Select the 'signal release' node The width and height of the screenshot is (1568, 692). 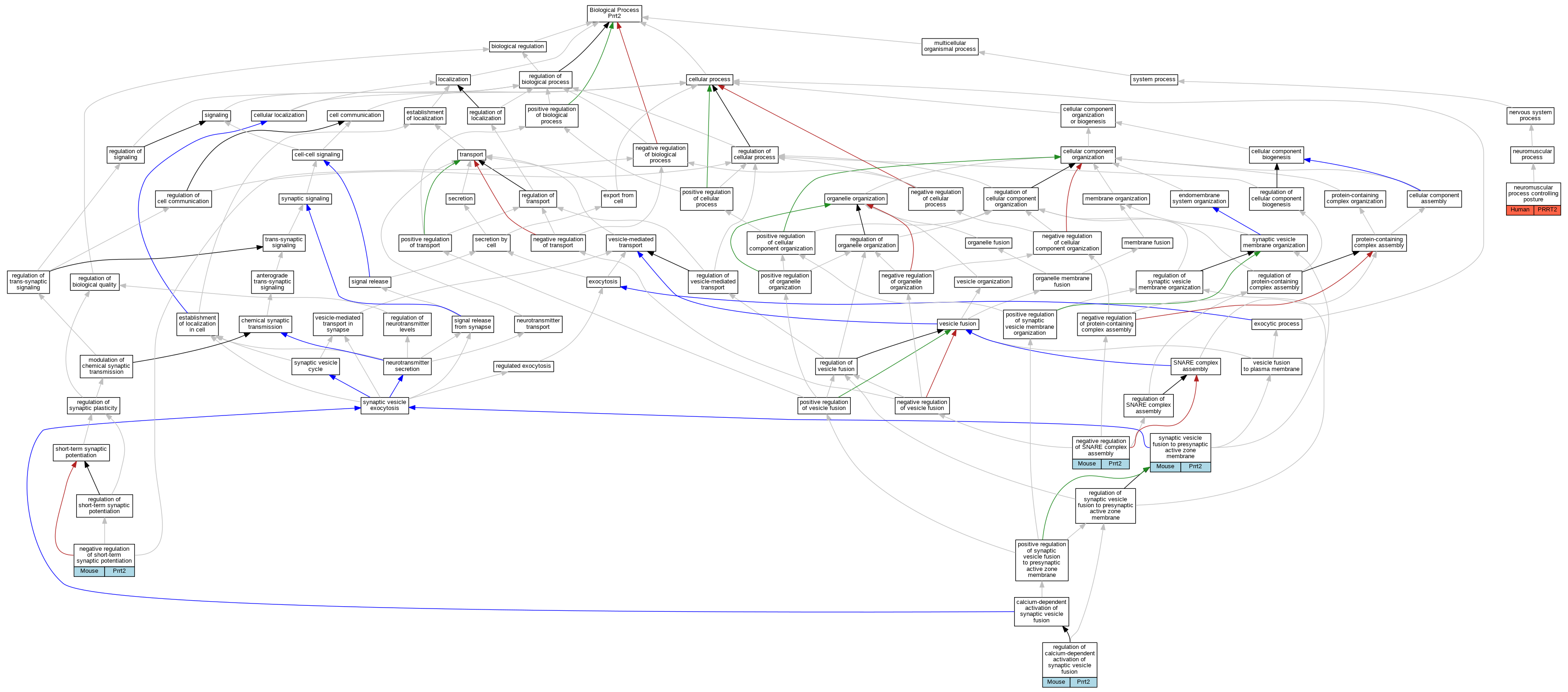tap(369, 282)
